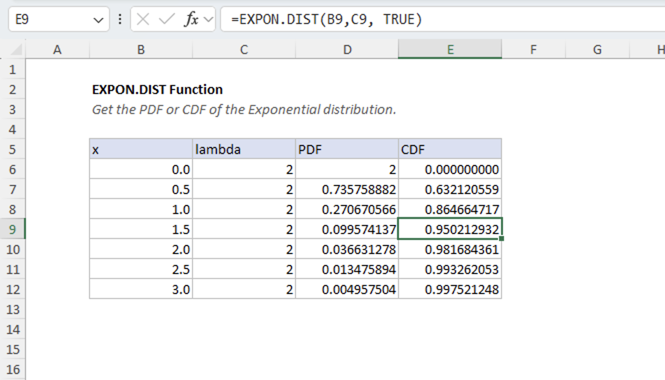Select cell with x value 0.5
Screen dimensions: 665x380
coord(141,189)
